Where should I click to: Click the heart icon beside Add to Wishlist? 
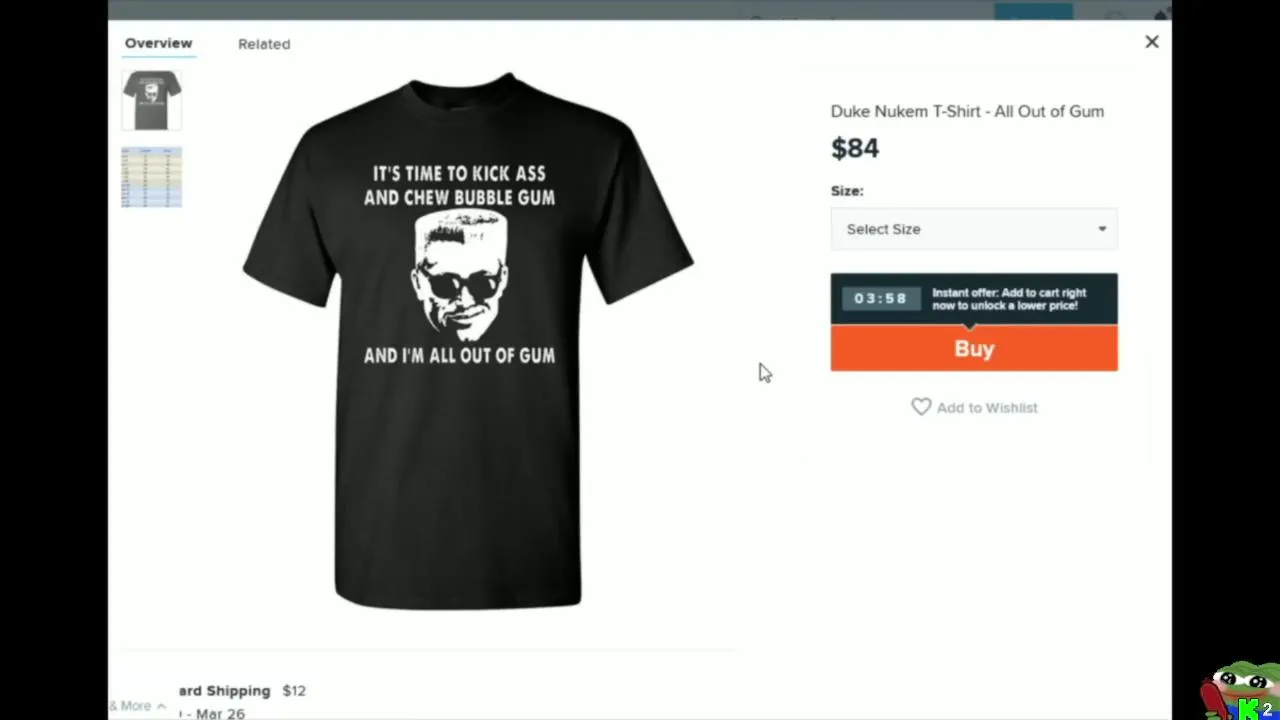pos(921,407)
